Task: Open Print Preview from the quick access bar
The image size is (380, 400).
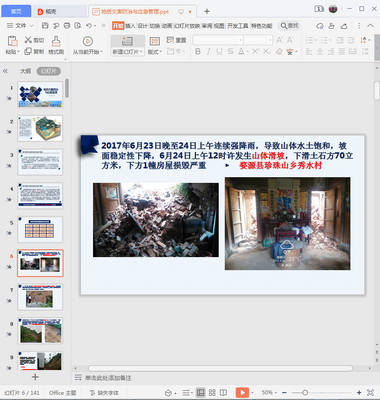Action: [x=78, y=26]
